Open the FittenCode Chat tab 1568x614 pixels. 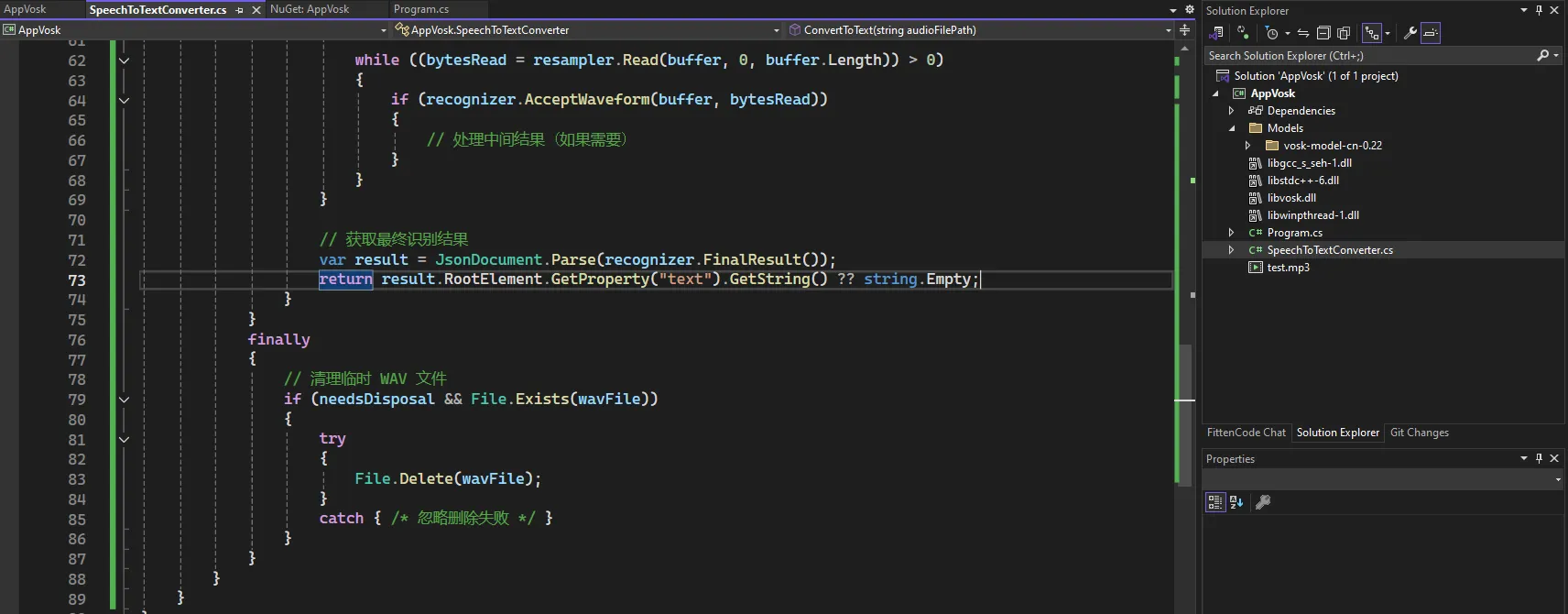(1246, 433)
